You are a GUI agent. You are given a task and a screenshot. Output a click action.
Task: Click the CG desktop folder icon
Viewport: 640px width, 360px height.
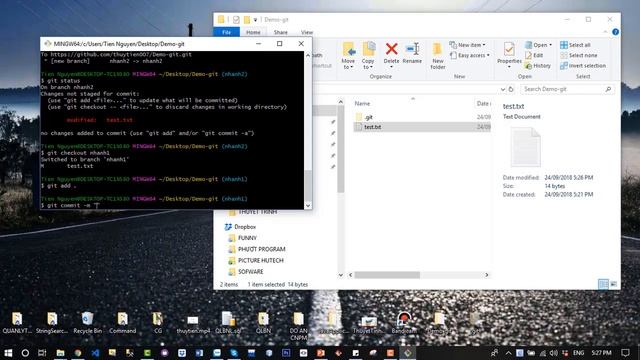click(158, 323)
